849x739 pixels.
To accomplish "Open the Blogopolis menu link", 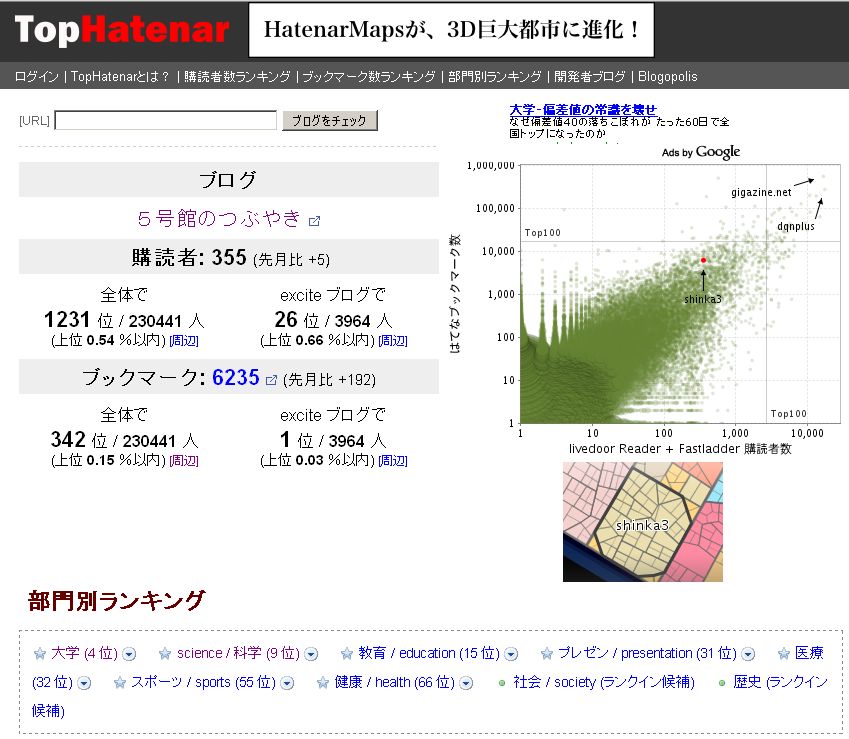I will tap(668, 76).
